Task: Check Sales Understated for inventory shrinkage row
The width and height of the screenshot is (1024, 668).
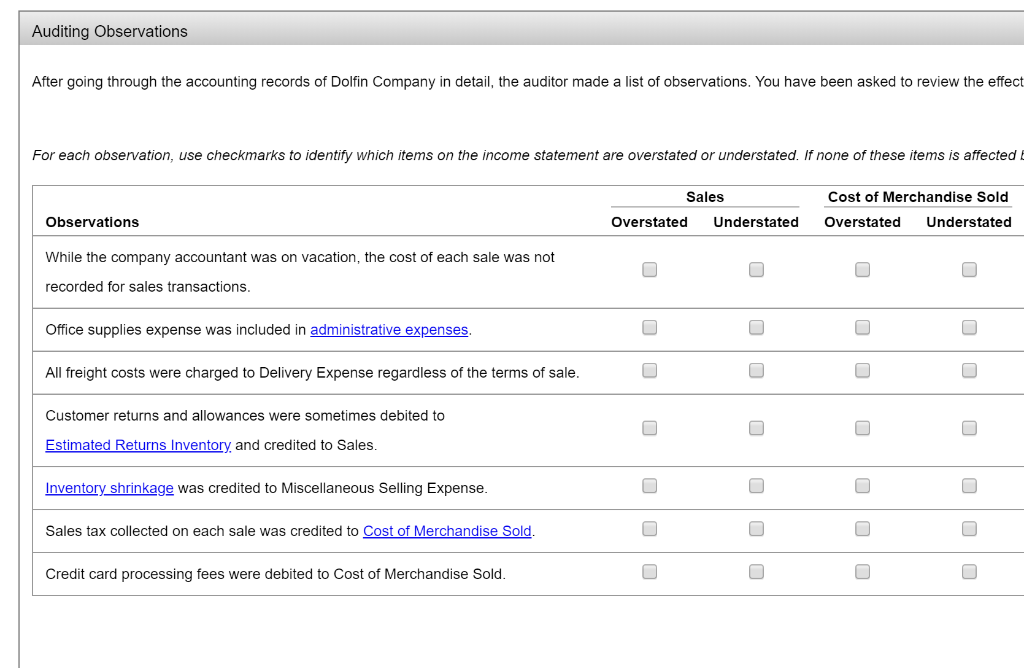Action: [x=756, y=486]
